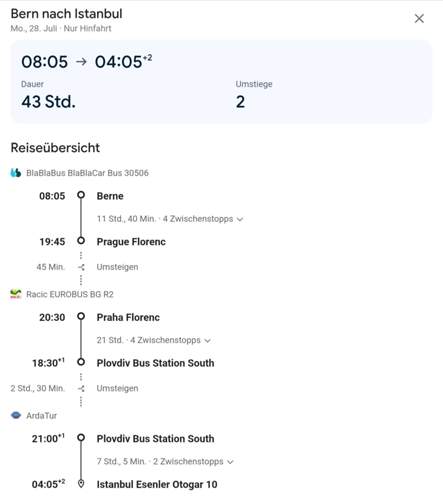Click the 08:05 to 04:05 summary card
The image size is (443, 500).
click(x=221, y=82)
